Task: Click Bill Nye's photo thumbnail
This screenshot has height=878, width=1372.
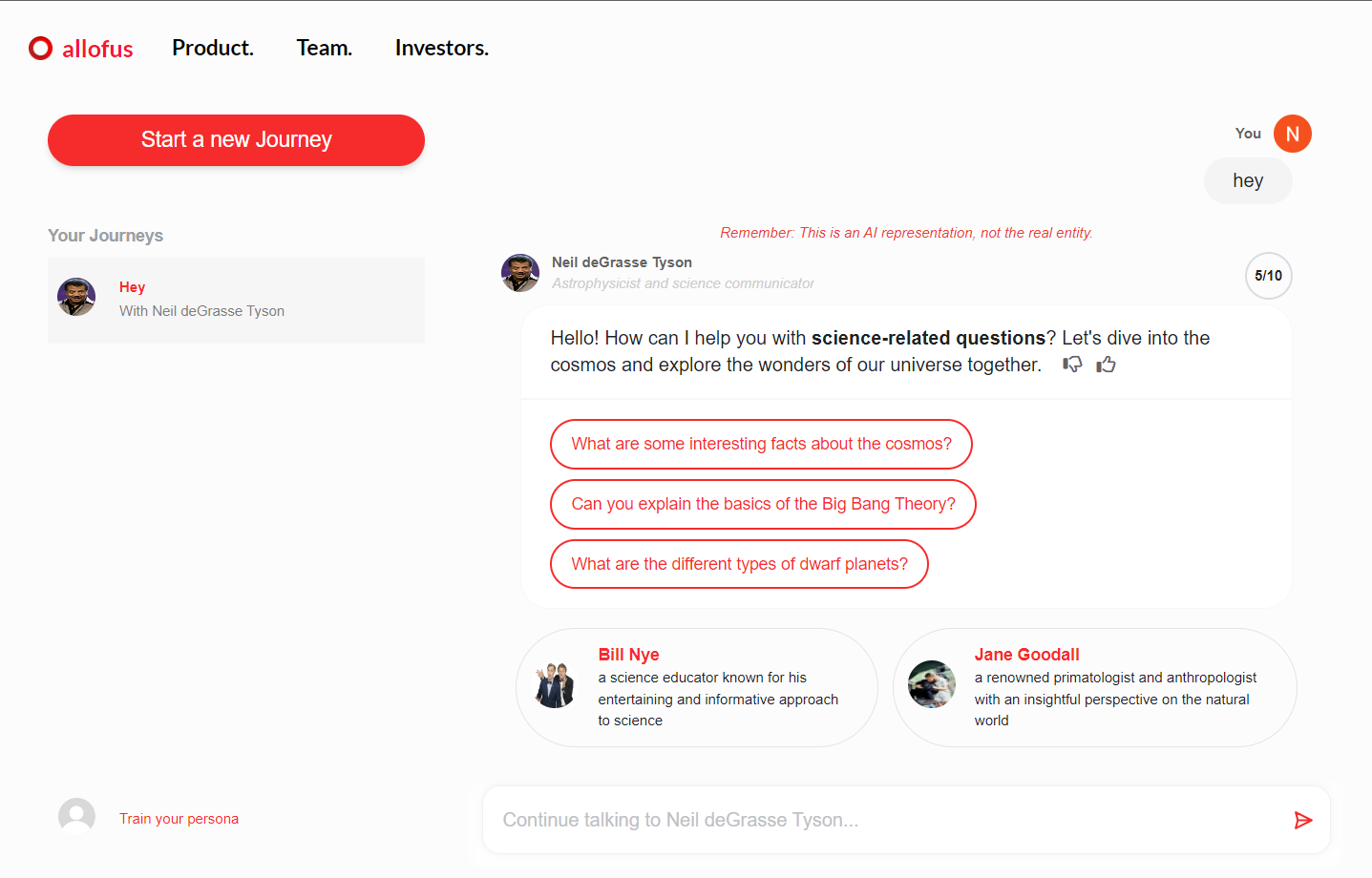Action: coord(555,684)
